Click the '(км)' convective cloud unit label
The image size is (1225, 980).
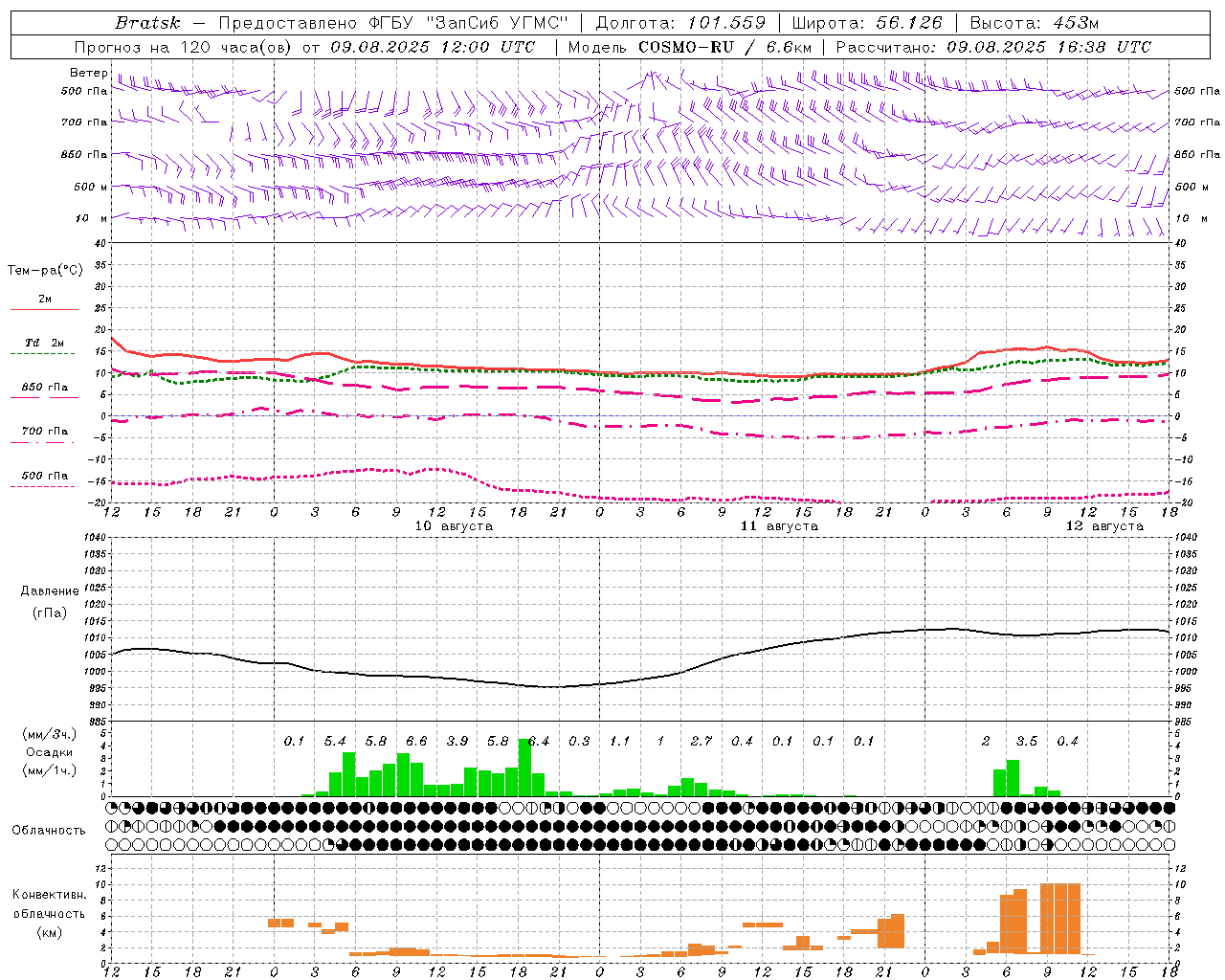(x=49, y=931)
